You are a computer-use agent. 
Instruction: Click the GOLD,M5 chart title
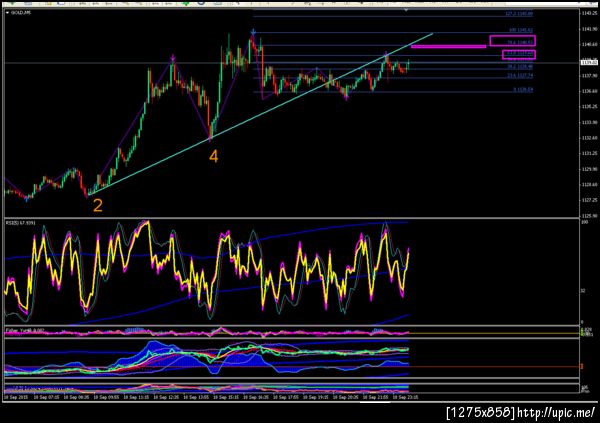point(21,13)
